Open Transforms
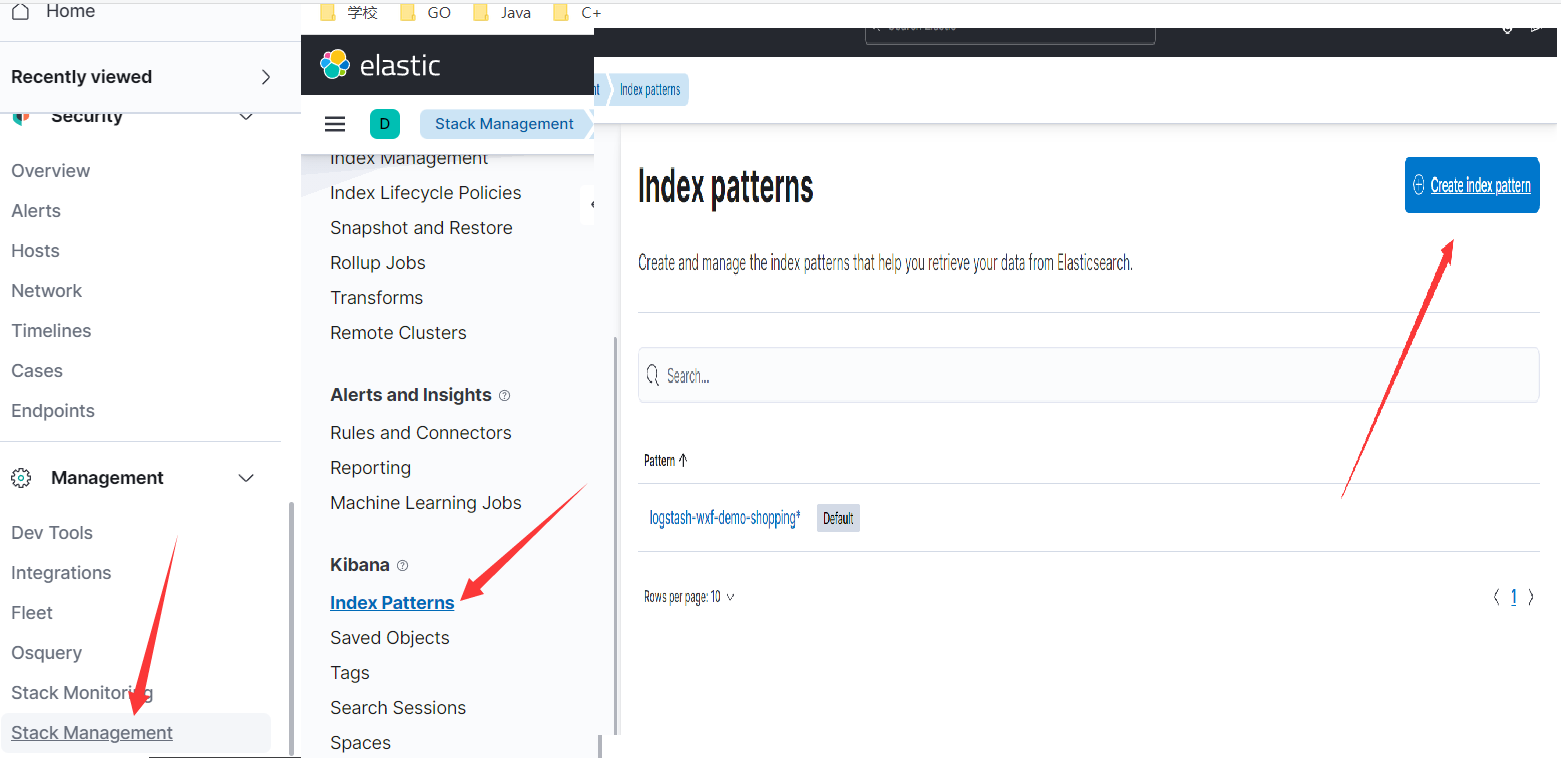The width and height of the screenshot is (1561, 758). pyautogui.click(x=377, y=298)
